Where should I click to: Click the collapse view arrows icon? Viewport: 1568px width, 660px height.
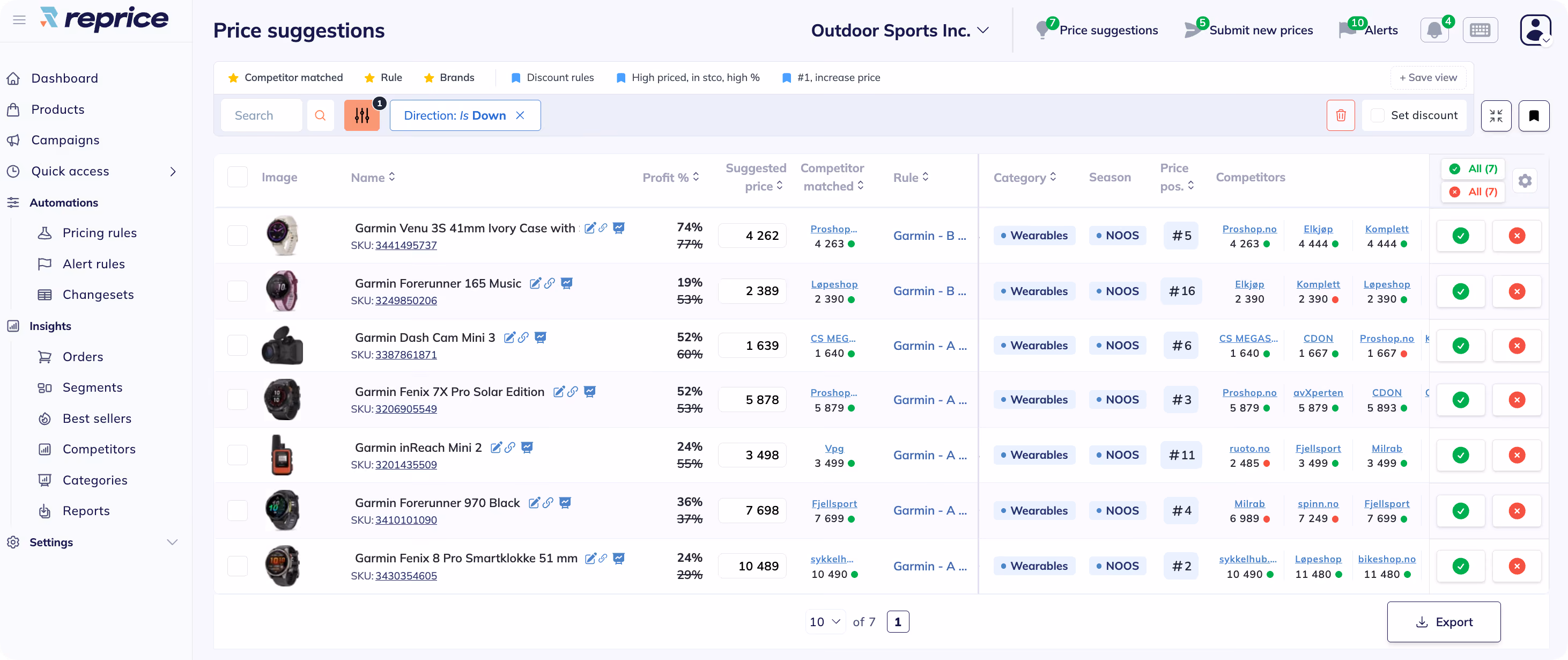1496,116
